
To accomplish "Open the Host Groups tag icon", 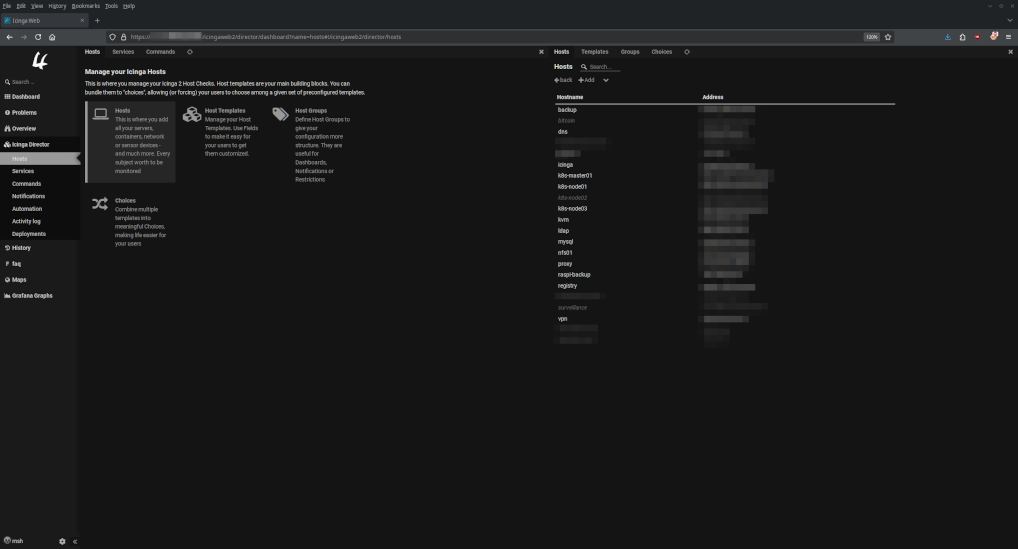I will pyautogui.click(x=280, y=115).
